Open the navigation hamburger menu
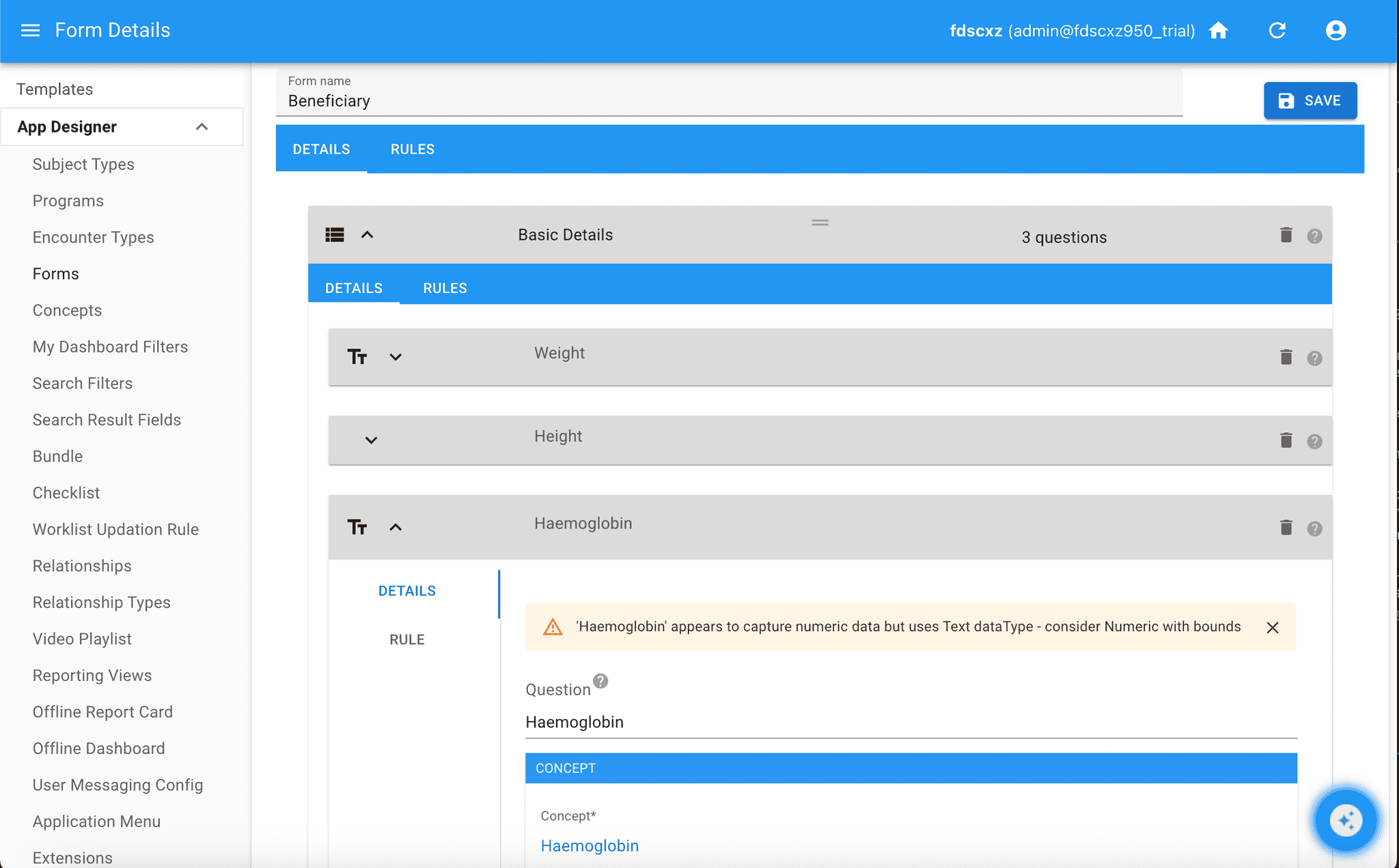The image size is (1399, 868). click(29, 30)
